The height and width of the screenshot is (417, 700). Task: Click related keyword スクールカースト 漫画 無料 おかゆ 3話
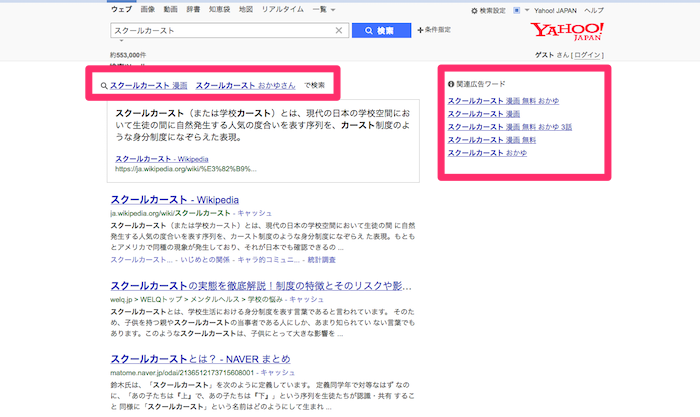point(509,127)
